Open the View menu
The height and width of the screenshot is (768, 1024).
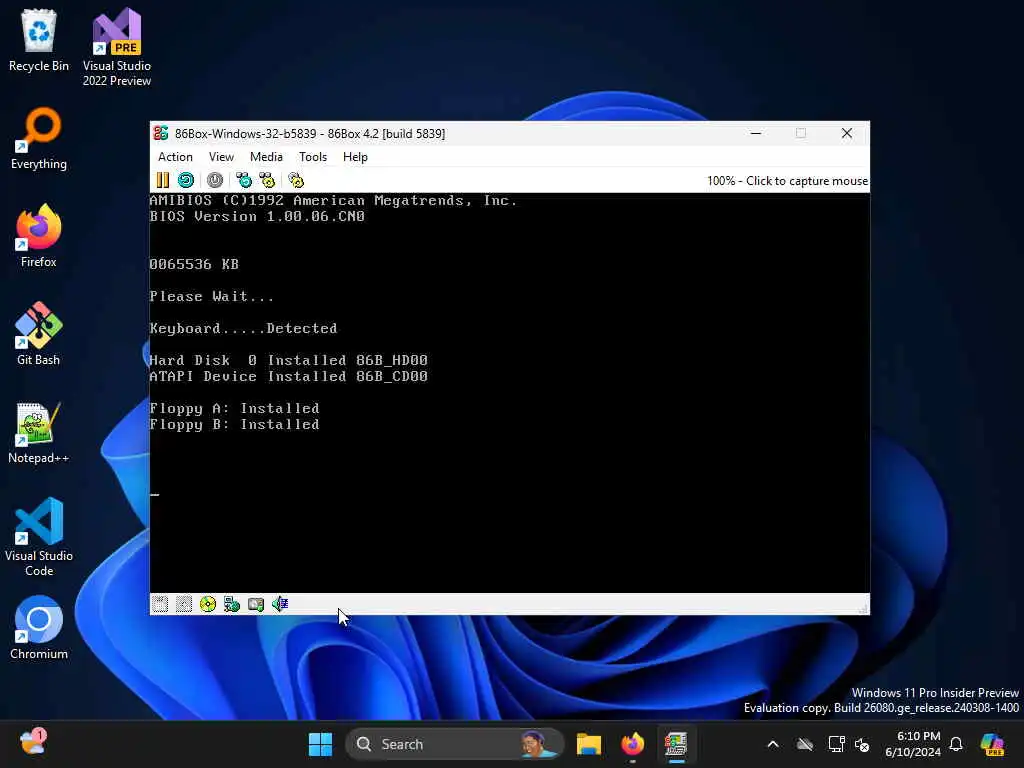click(x=221, y=157)
